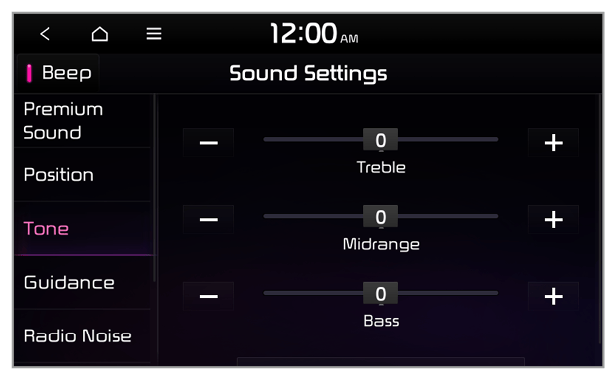
Task: Open the Guidance sound settings
Action: (83, 282)
